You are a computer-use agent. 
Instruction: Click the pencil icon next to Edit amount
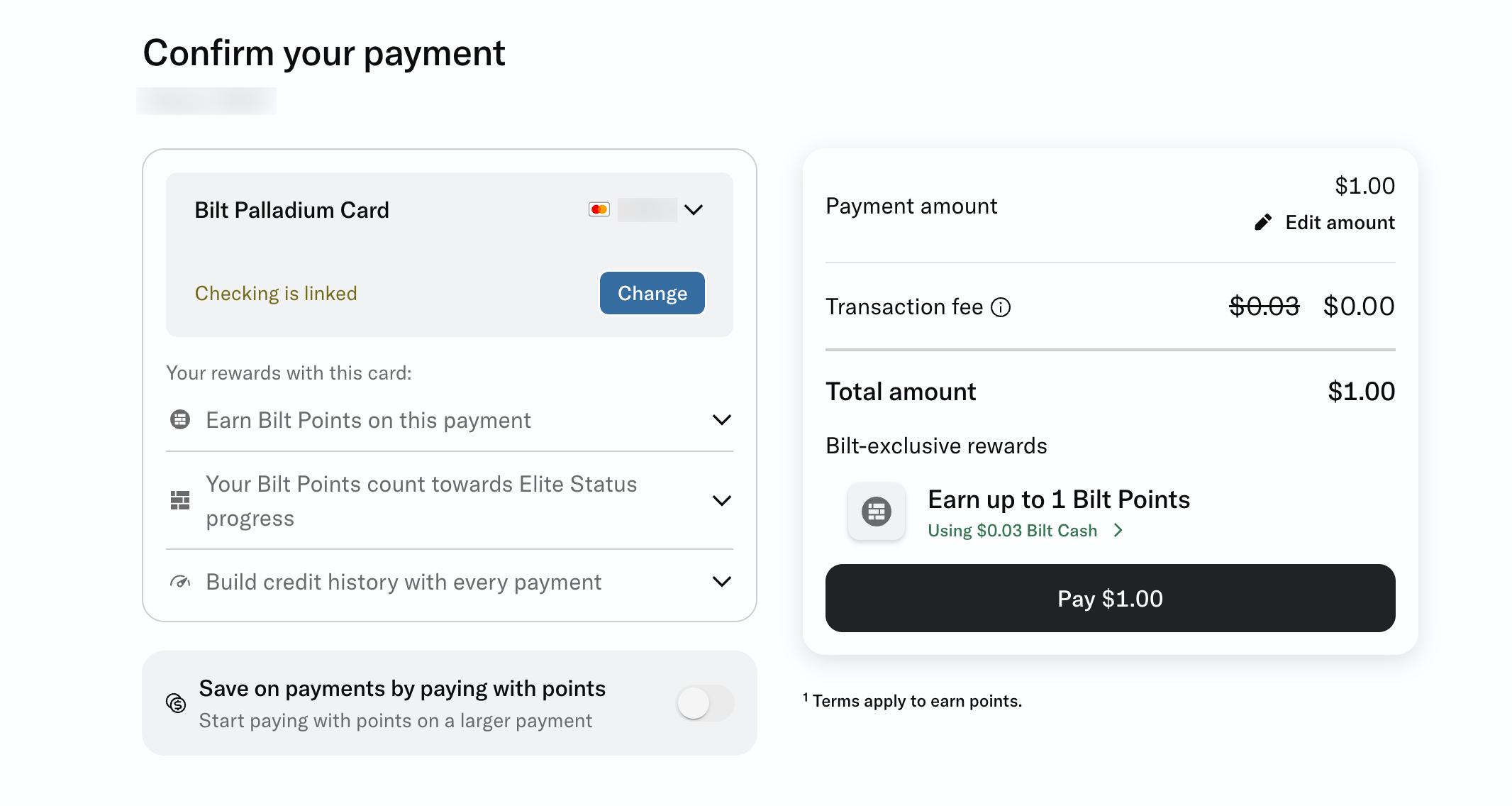point(1264,222)
